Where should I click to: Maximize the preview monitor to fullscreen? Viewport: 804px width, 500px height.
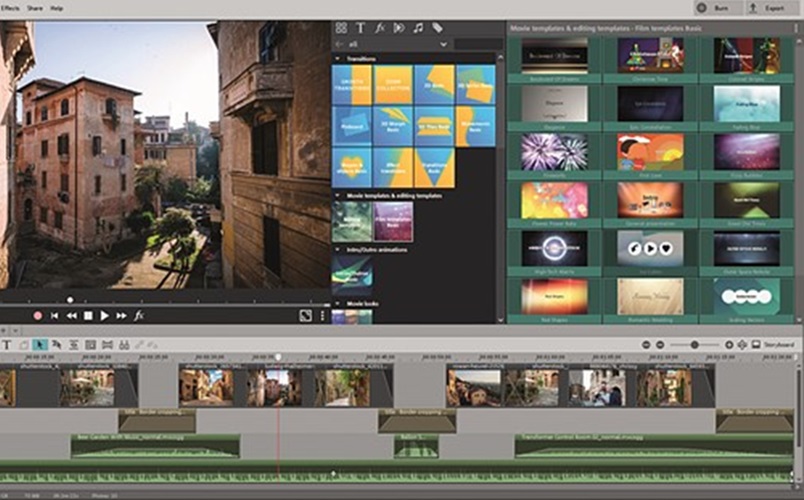coord(304,315)
